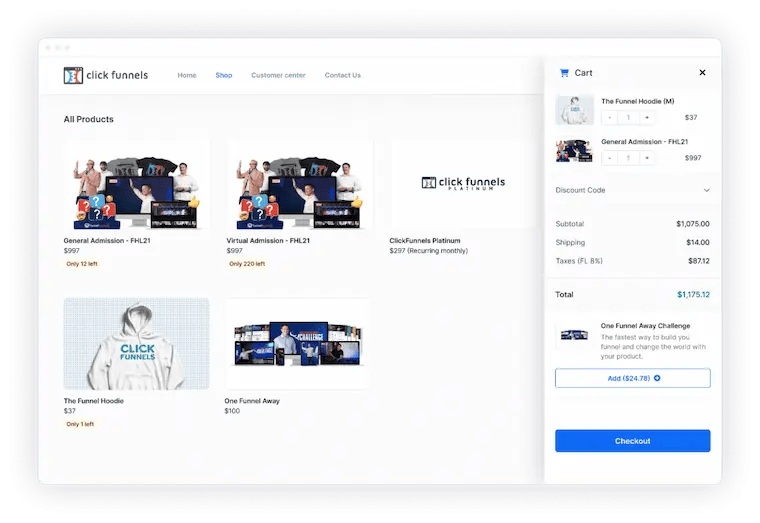The width and height of the screenshot is (760, 523).
Task: Click the shopping cart icon
Action: pyautogui.click(x=564, y=73)
